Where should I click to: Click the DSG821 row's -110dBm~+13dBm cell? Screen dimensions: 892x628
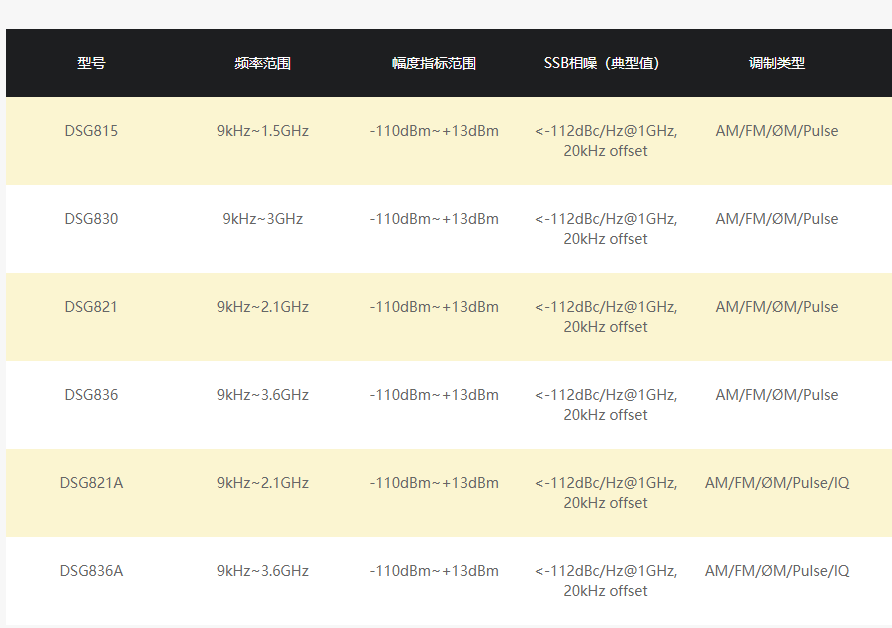[x=433, y=307]
